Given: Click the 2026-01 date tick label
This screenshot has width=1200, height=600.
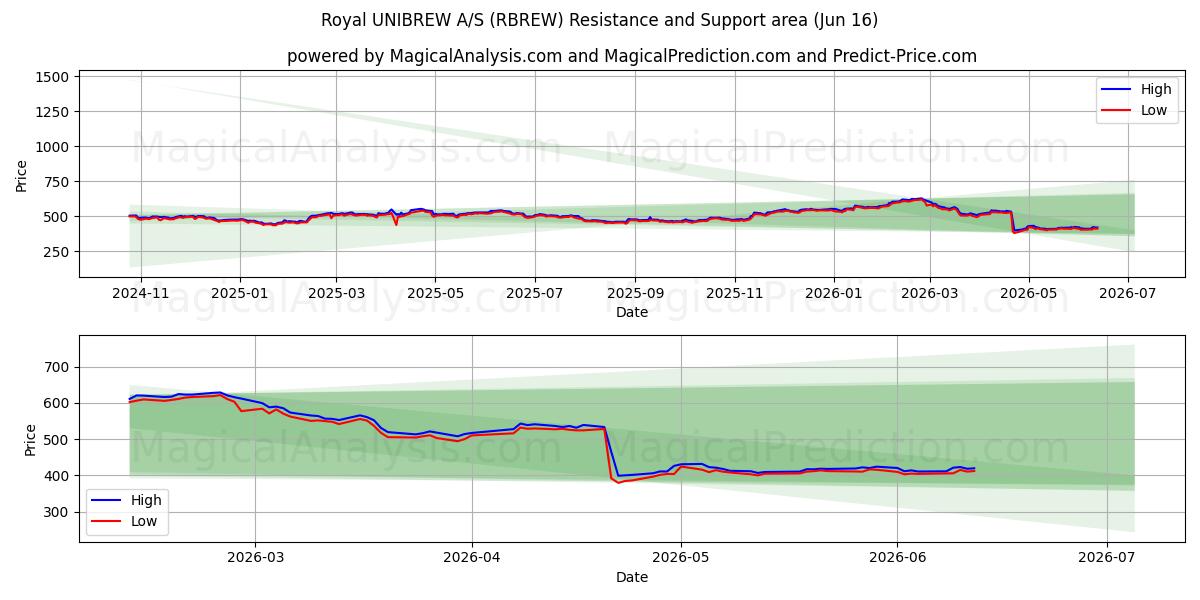Looking at the screenshot, I should pyautogui.click(x=833, y=292).
